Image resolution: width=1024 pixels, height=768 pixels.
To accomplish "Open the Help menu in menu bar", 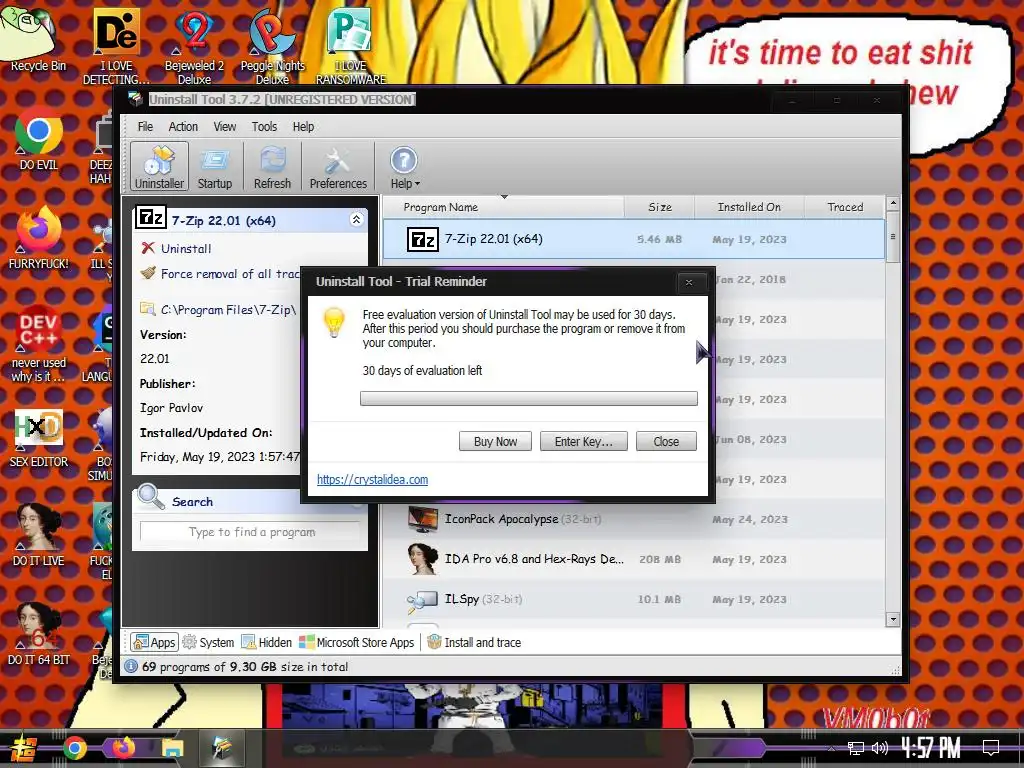I will click(x=303, y=127).
